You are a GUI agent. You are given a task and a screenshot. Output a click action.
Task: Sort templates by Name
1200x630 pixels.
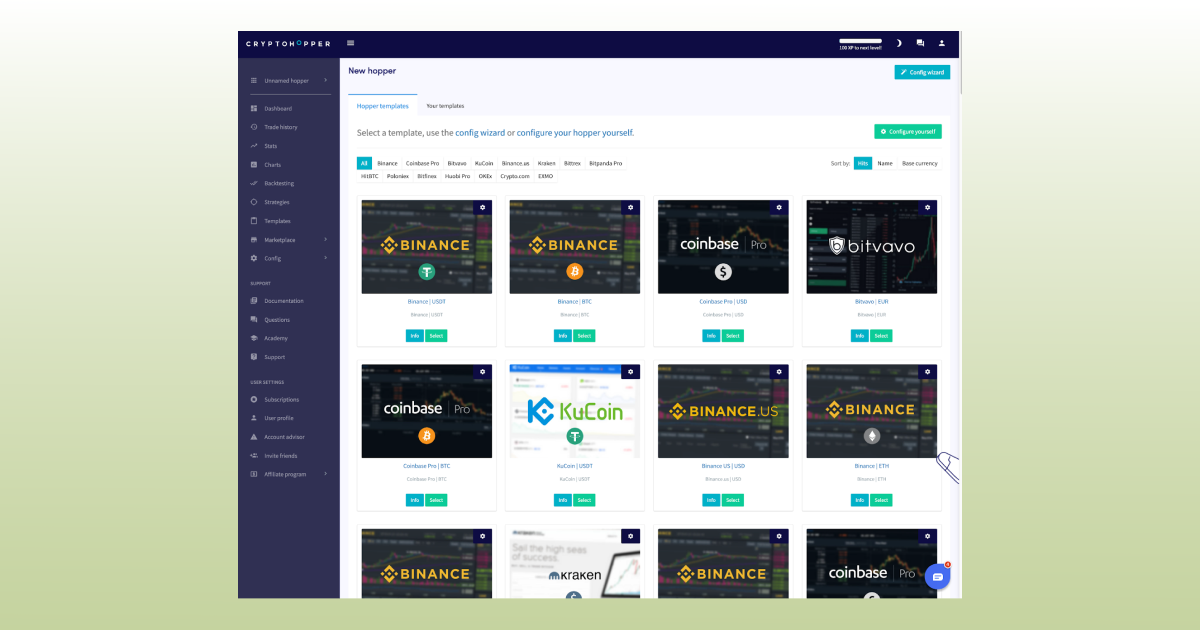coord(884,163)
